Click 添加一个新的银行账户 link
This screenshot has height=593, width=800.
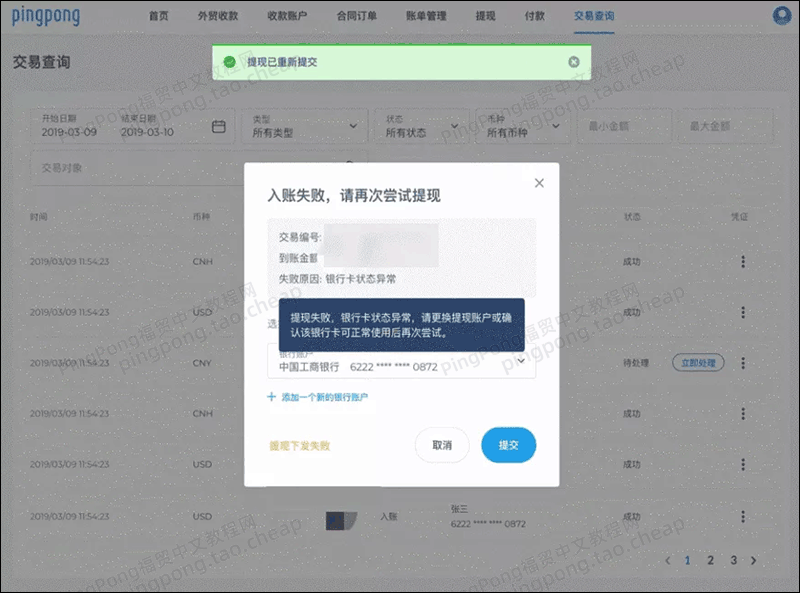[x=324, y=397]
